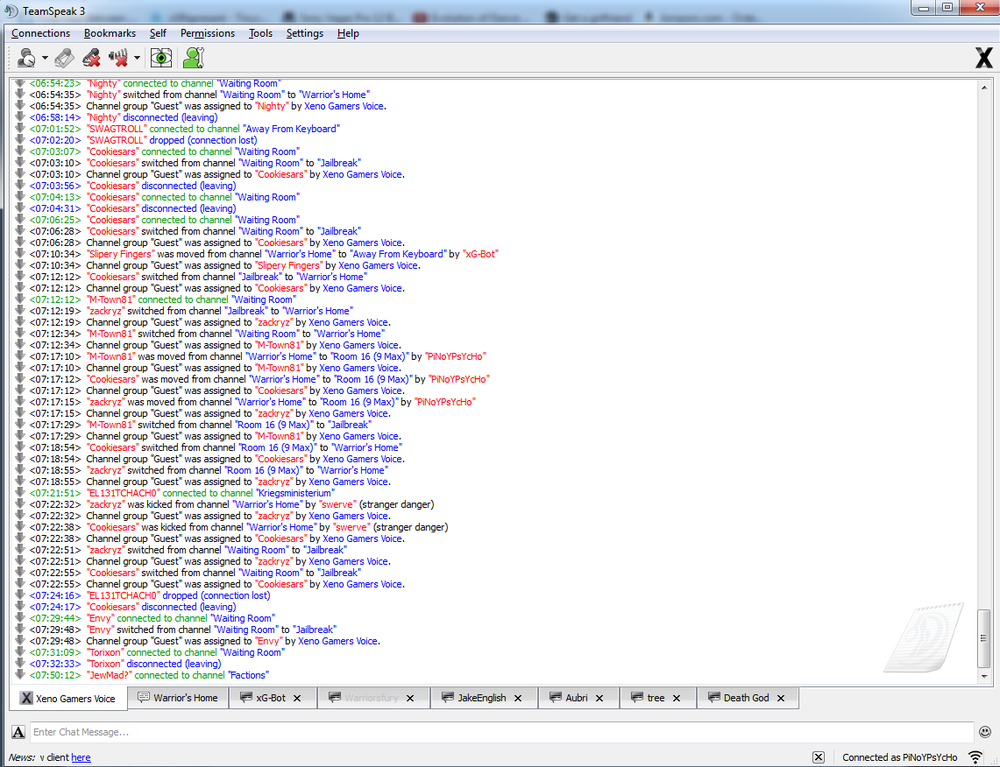Close the Aubri chat tab

pyautogui.click(x=599, y=698)
